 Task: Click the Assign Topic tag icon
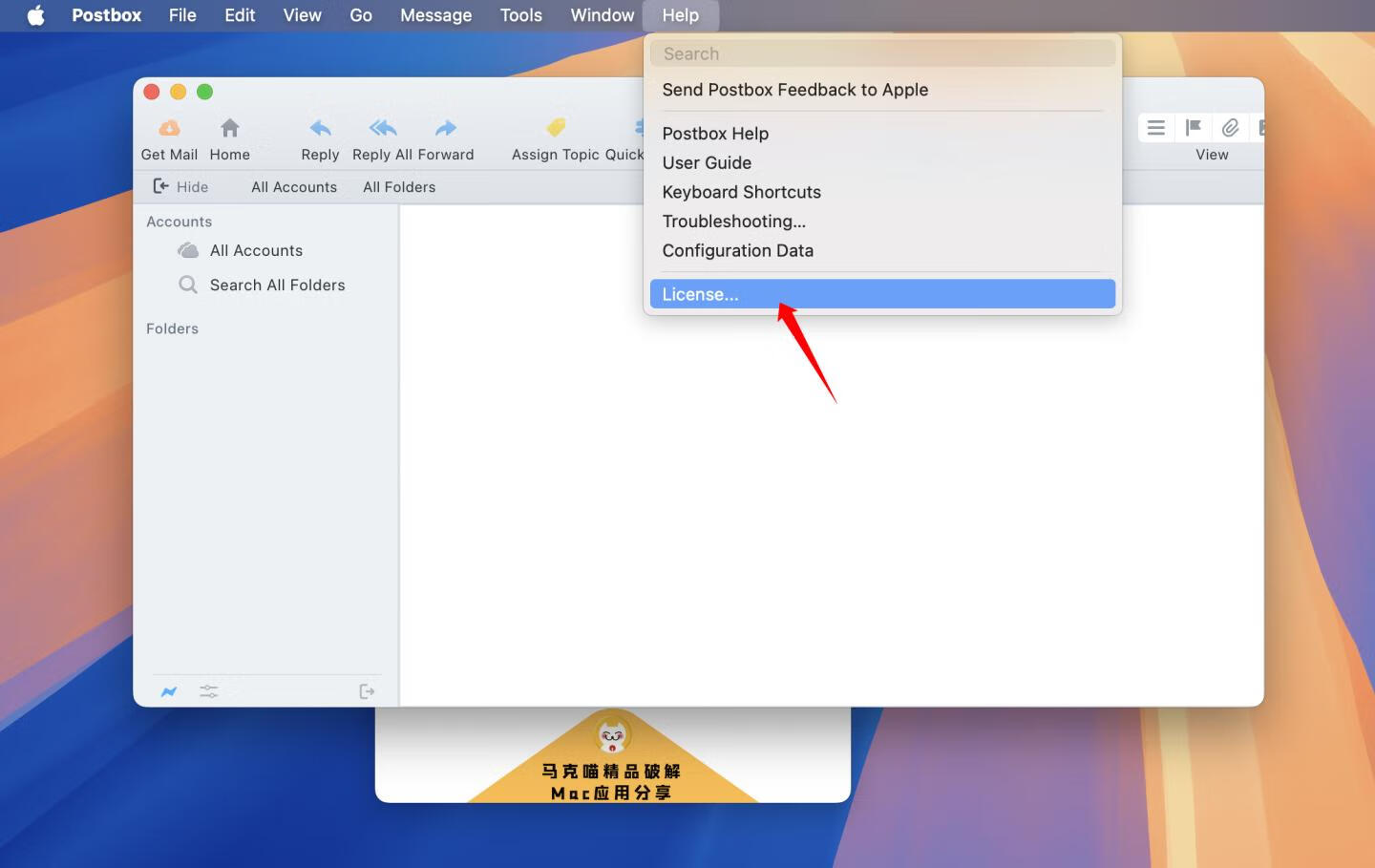tap(556, 128)
